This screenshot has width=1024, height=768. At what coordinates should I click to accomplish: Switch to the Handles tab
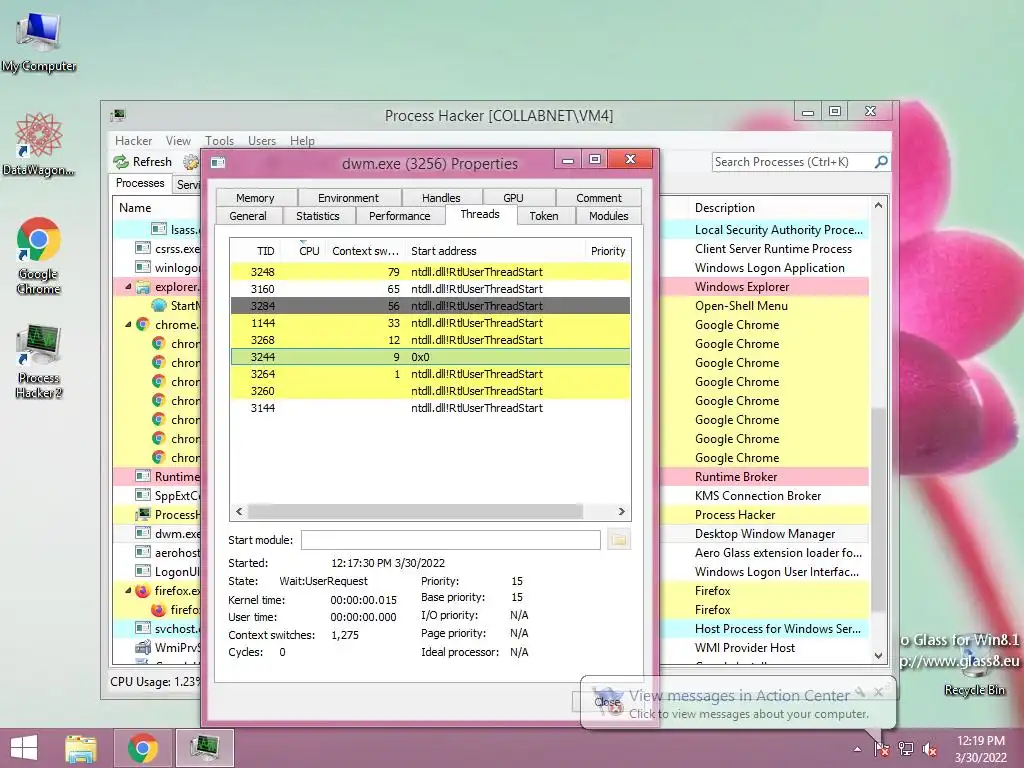pyautogui.click(x=441, y=198)
